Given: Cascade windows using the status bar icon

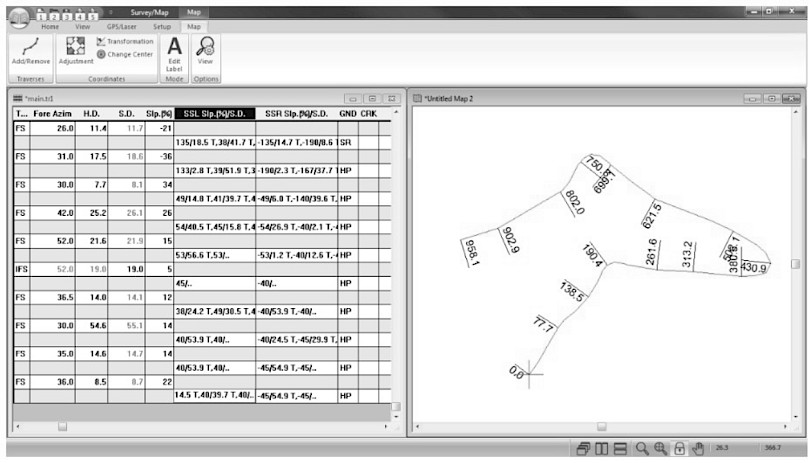Looking at the screenshot, I should (x=584, y=450).
